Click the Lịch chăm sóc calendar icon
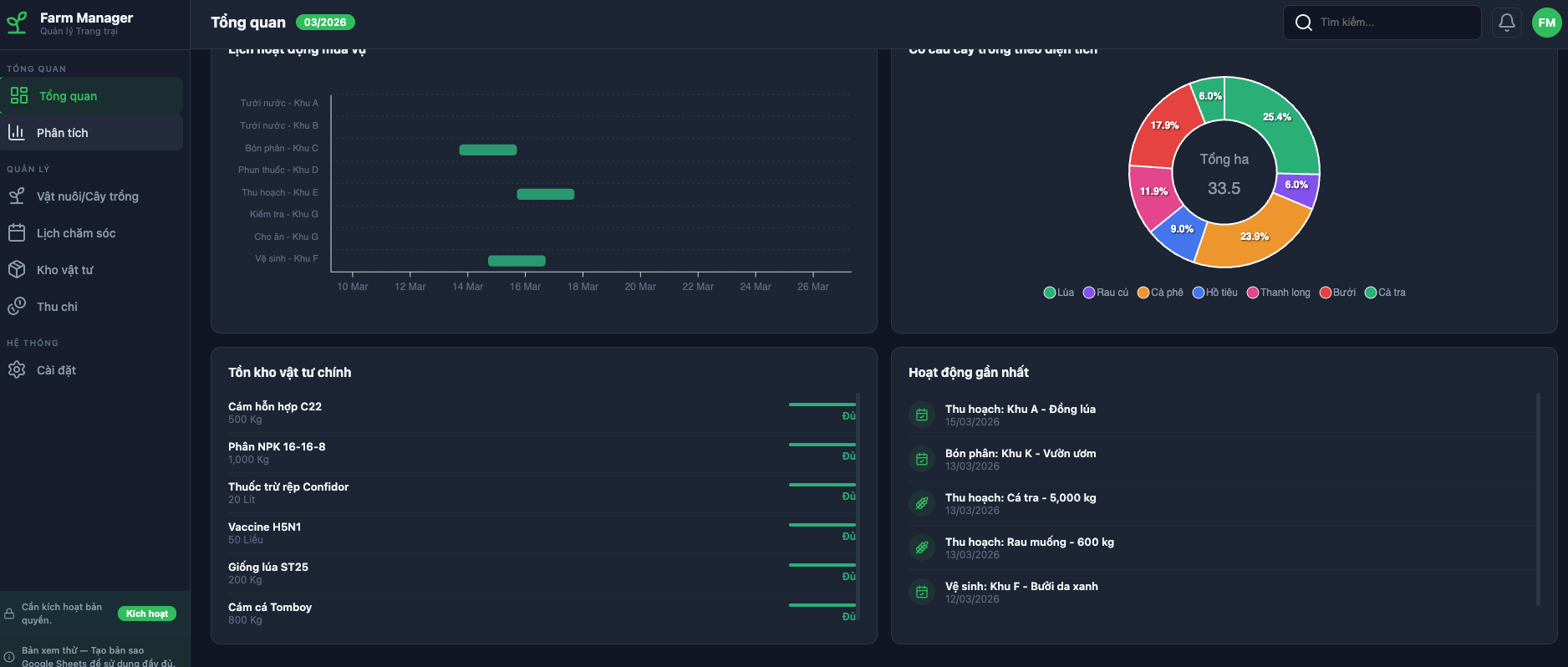The width and height of the screenshot is (1568, 667). click(17, 233)
